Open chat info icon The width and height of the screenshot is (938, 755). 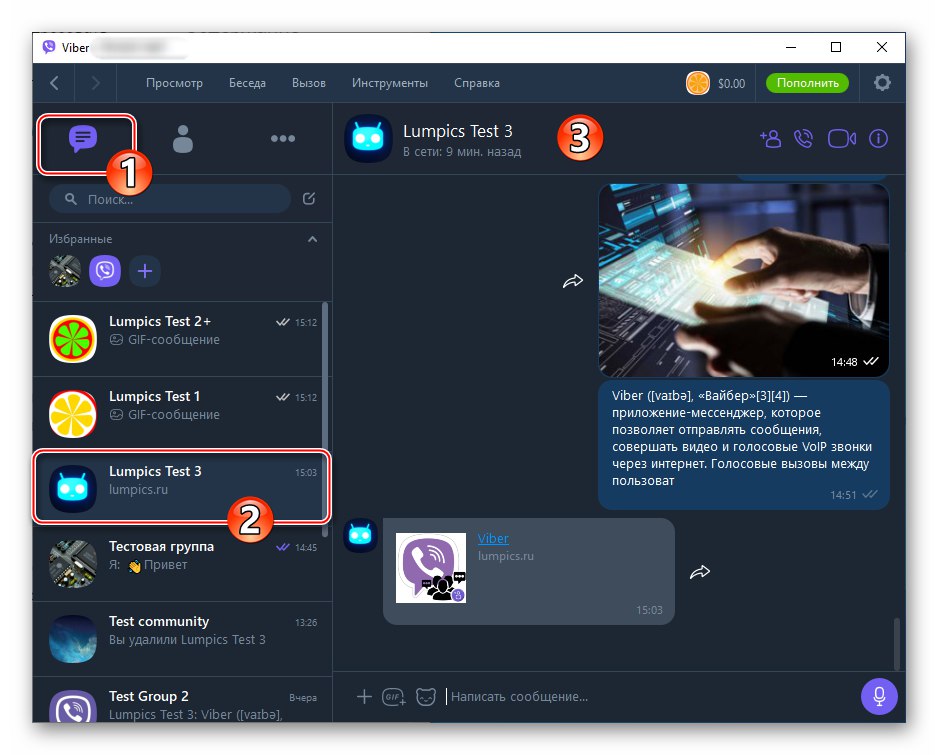pyautogui.click(x=878, y=139)
